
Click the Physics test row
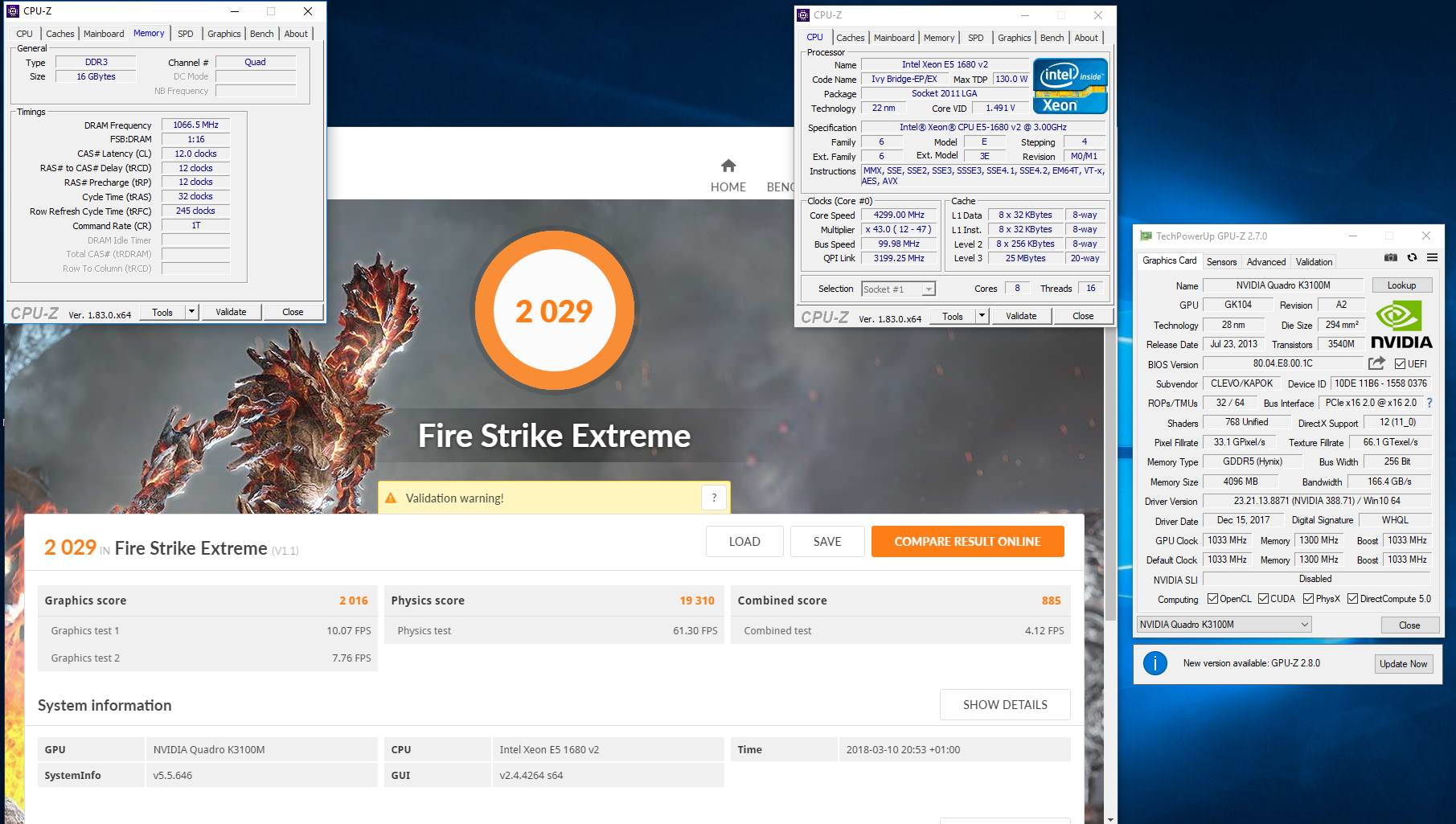pos(554,630)
